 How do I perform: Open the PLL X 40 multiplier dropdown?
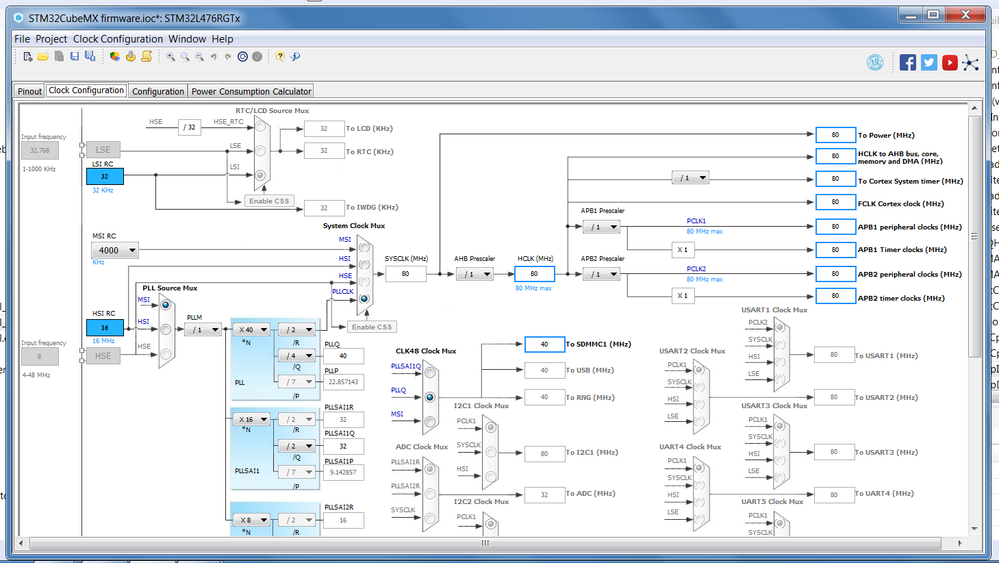click(251, 329)
